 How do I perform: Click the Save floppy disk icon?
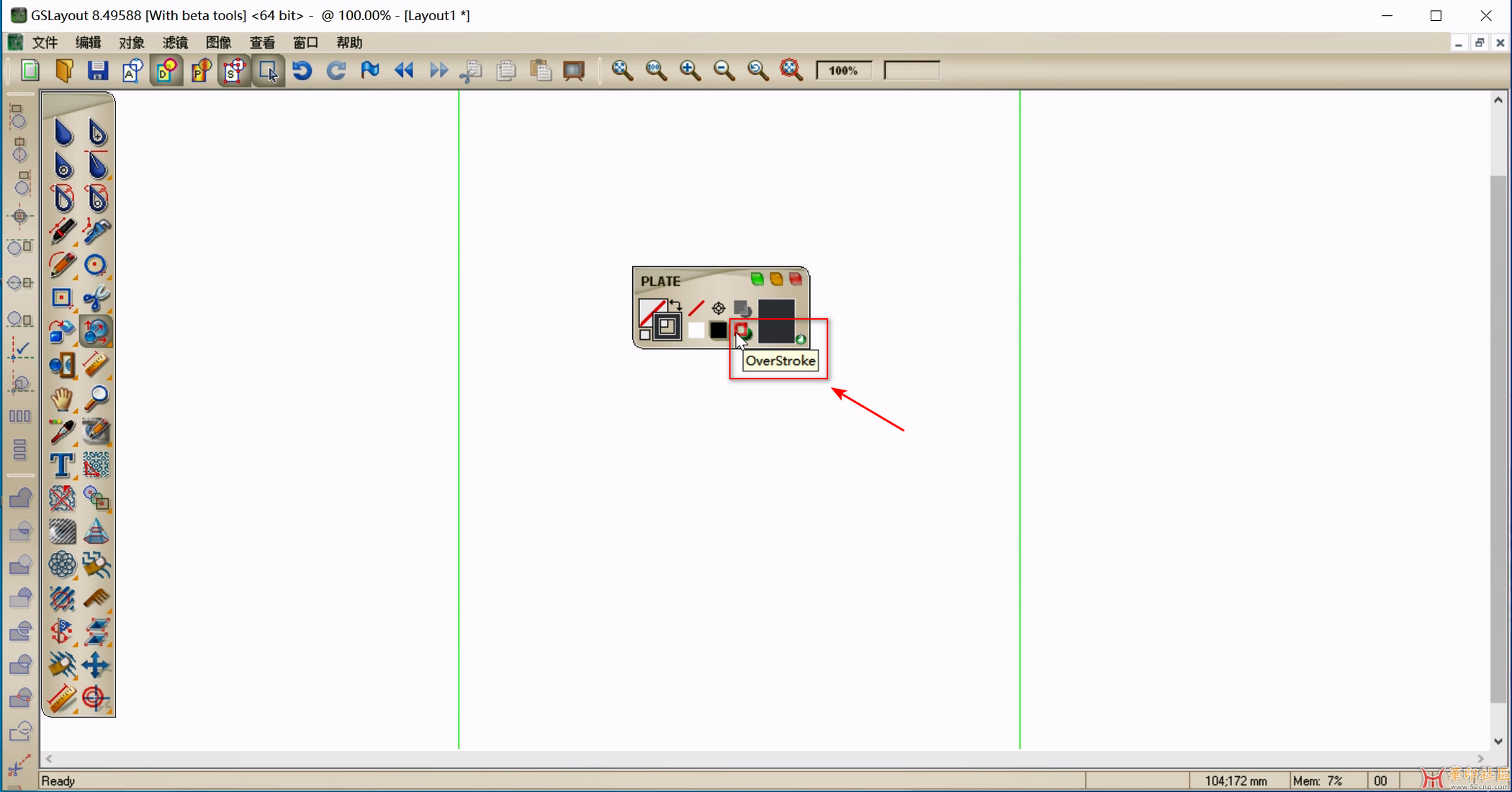(x=97, y=71)
